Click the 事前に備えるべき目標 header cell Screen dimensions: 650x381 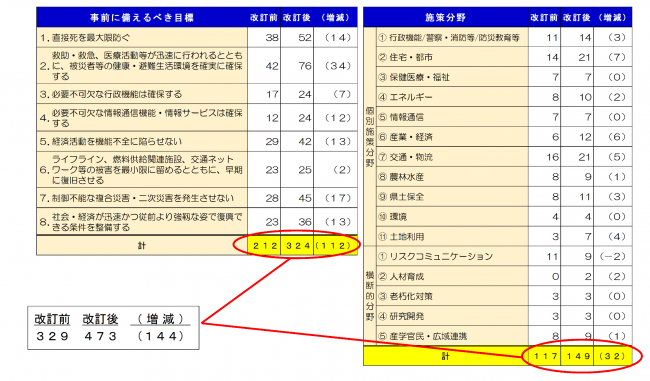(x=142, y=17)
